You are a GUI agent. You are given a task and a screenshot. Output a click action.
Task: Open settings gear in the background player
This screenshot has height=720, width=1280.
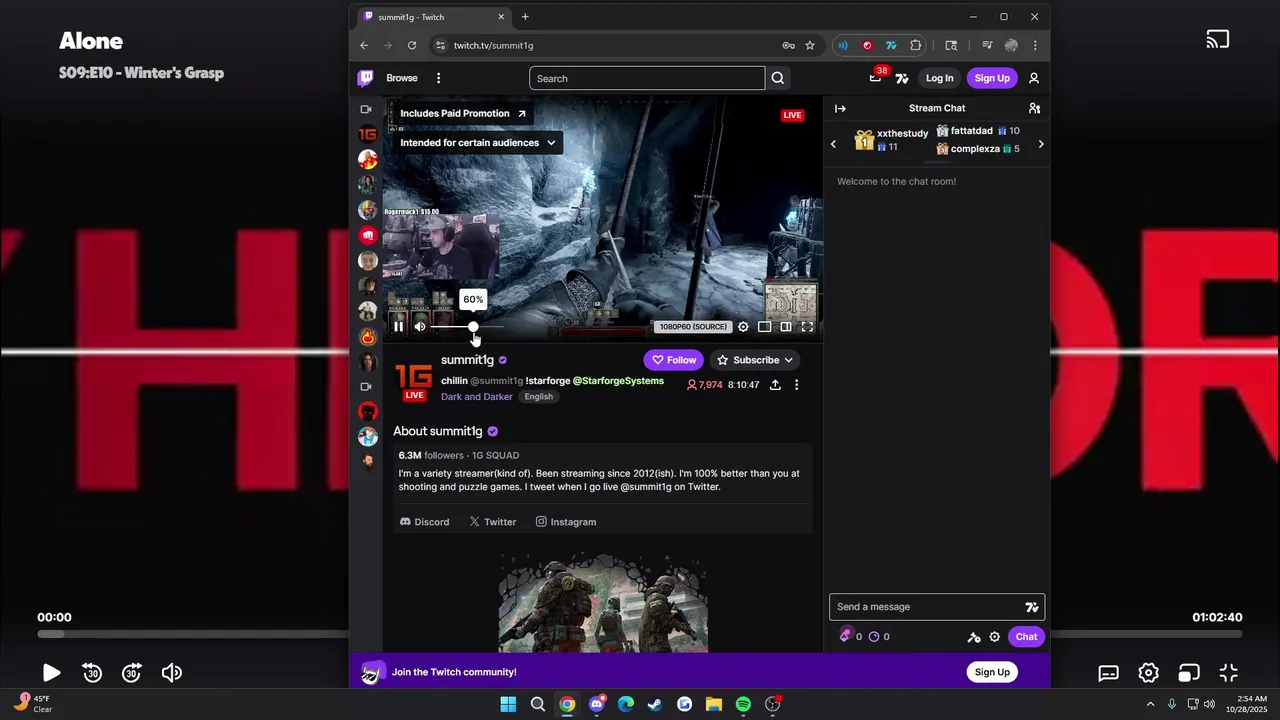[1148, 673]
